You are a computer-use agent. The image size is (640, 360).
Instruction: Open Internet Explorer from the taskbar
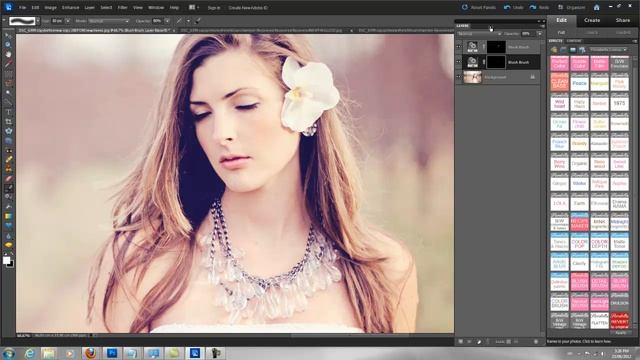[29, 353]
